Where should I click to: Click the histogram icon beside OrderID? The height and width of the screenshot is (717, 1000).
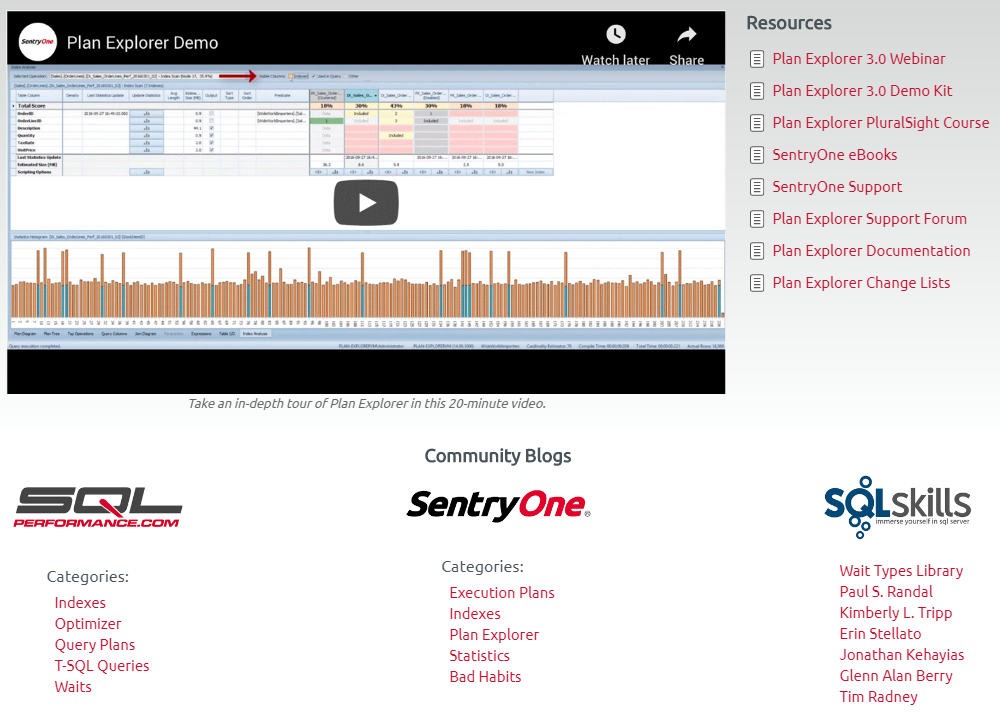click(x=147, y=112)
